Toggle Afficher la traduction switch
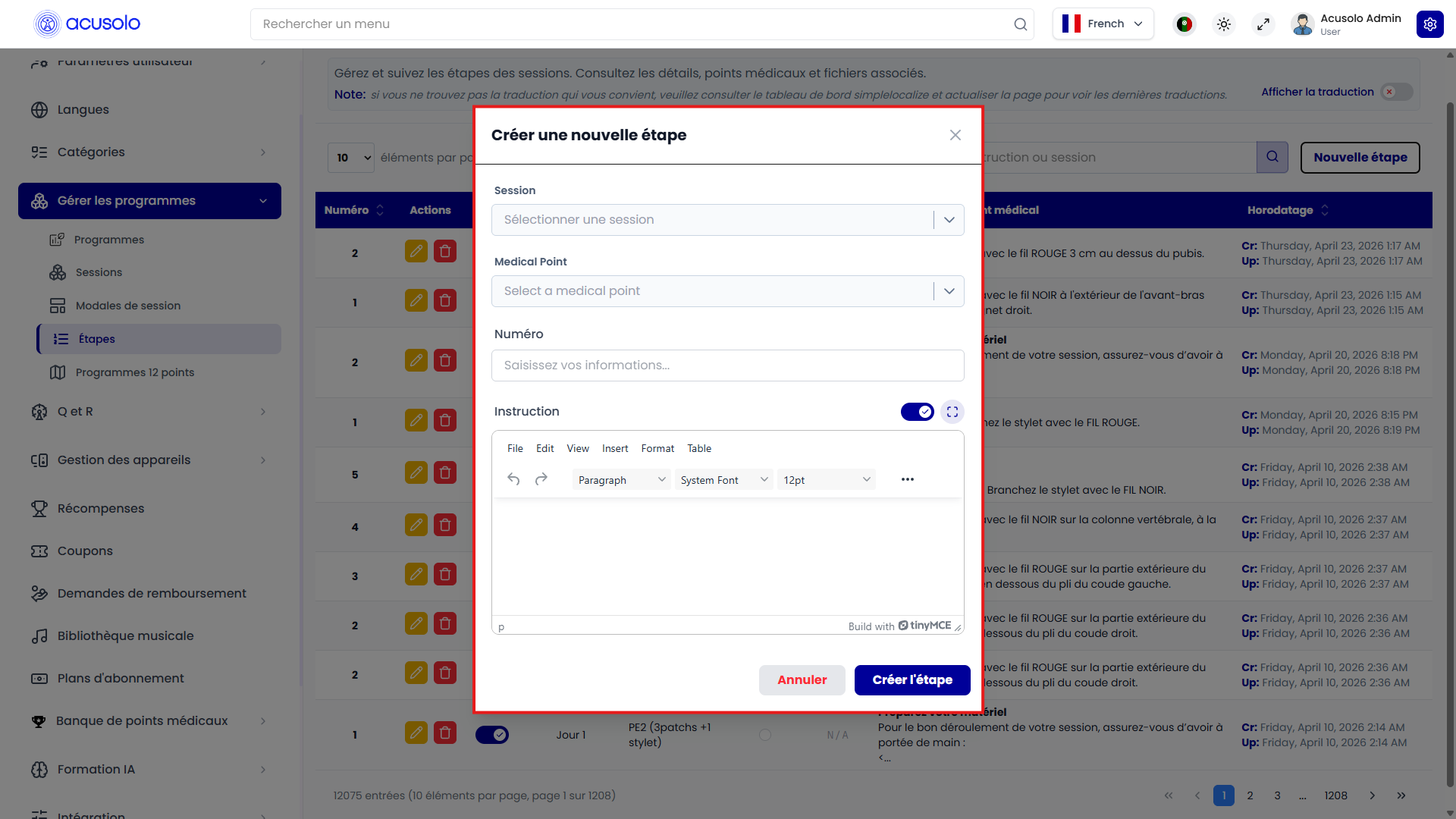The image size is (1456, 819). pyautogui.click(x=1397, y=92)
